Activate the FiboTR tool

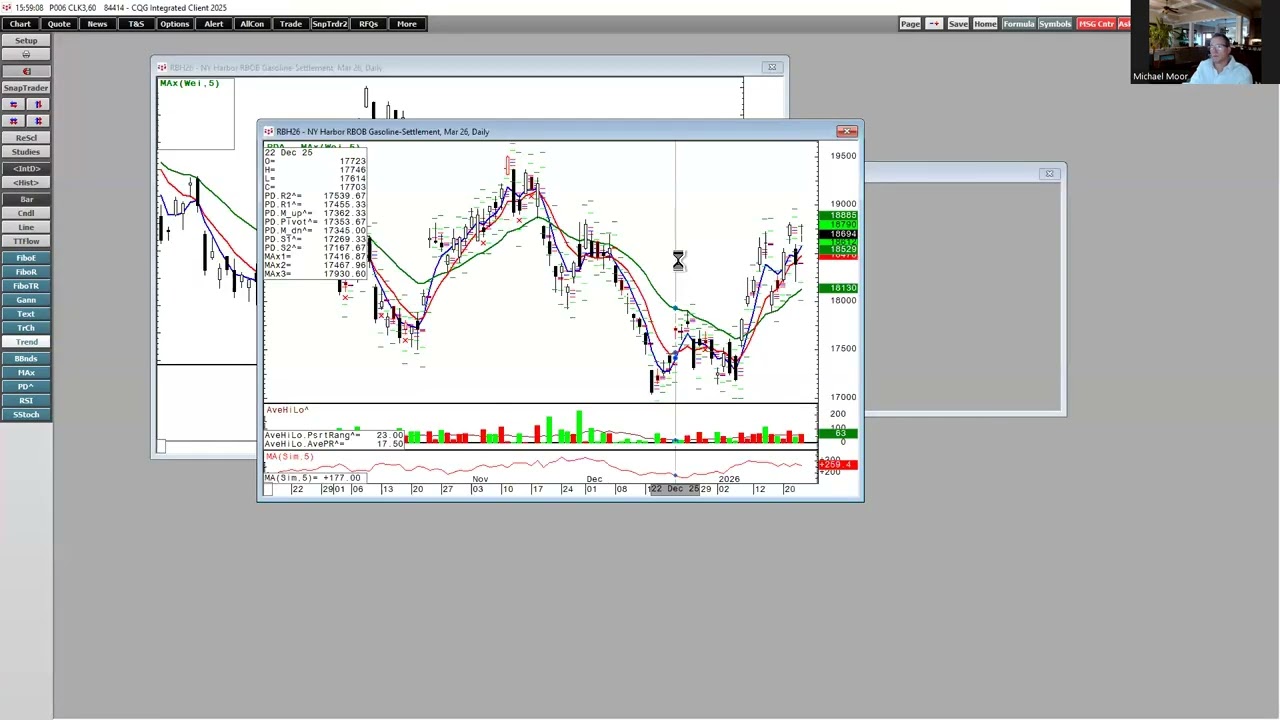click(26, 286)
